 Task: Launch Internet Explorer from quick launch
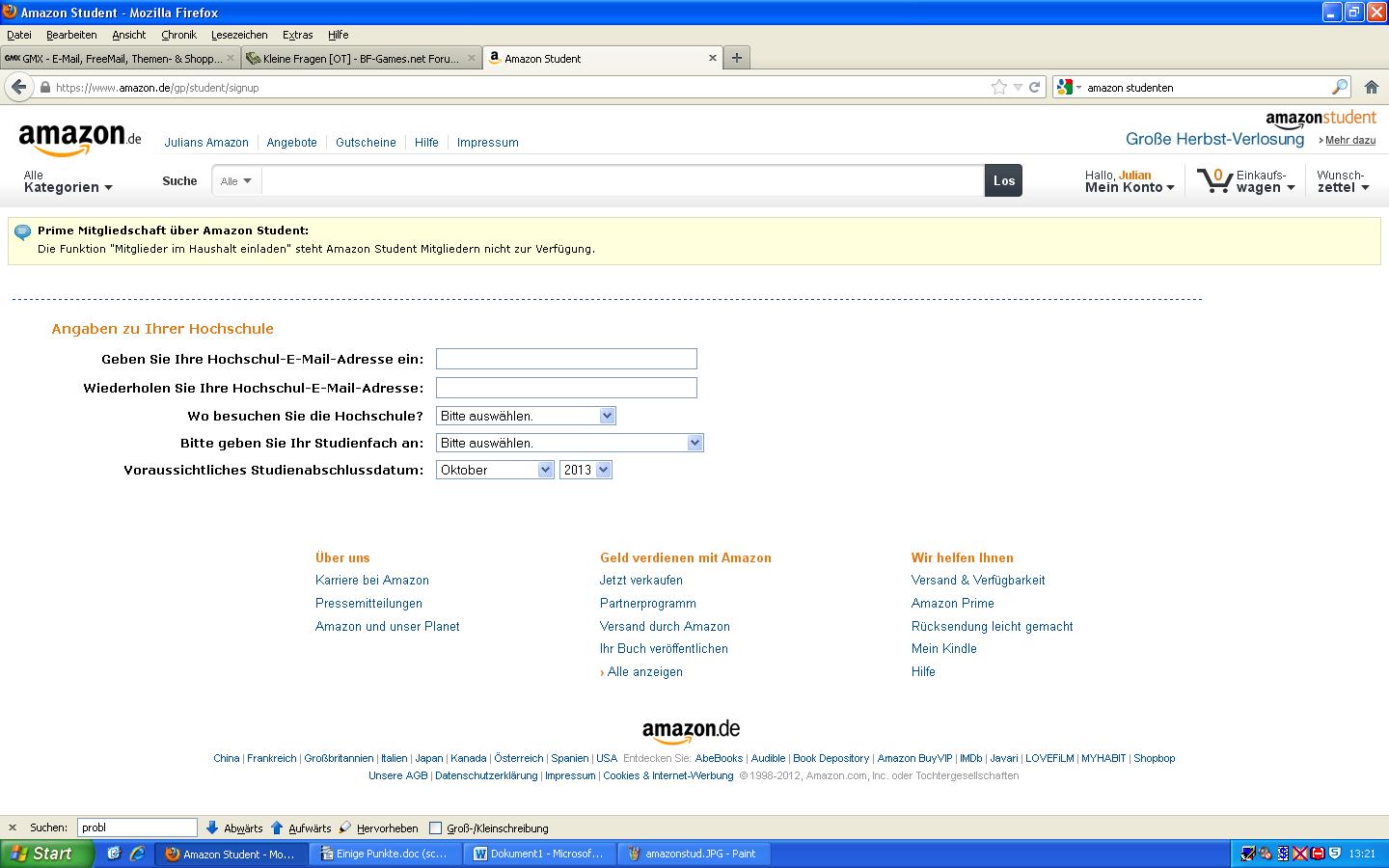click(x=137, y=854)
